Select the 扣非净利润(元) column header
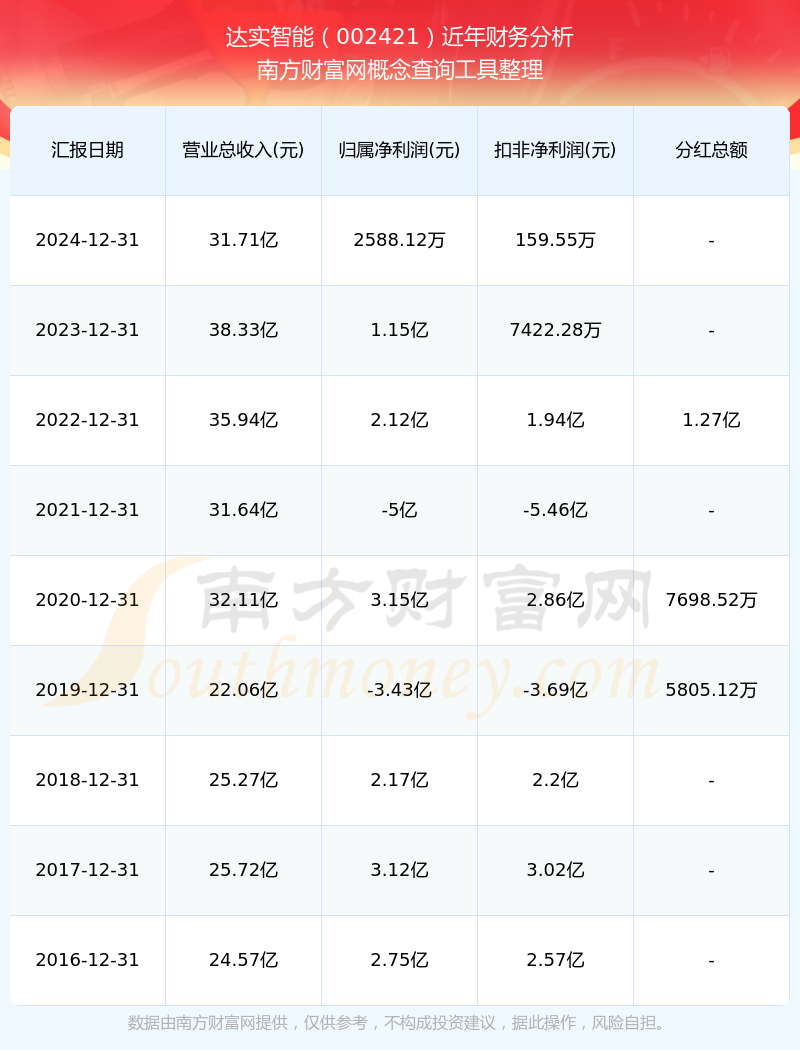800x1050 pixels. click(556, 150)
